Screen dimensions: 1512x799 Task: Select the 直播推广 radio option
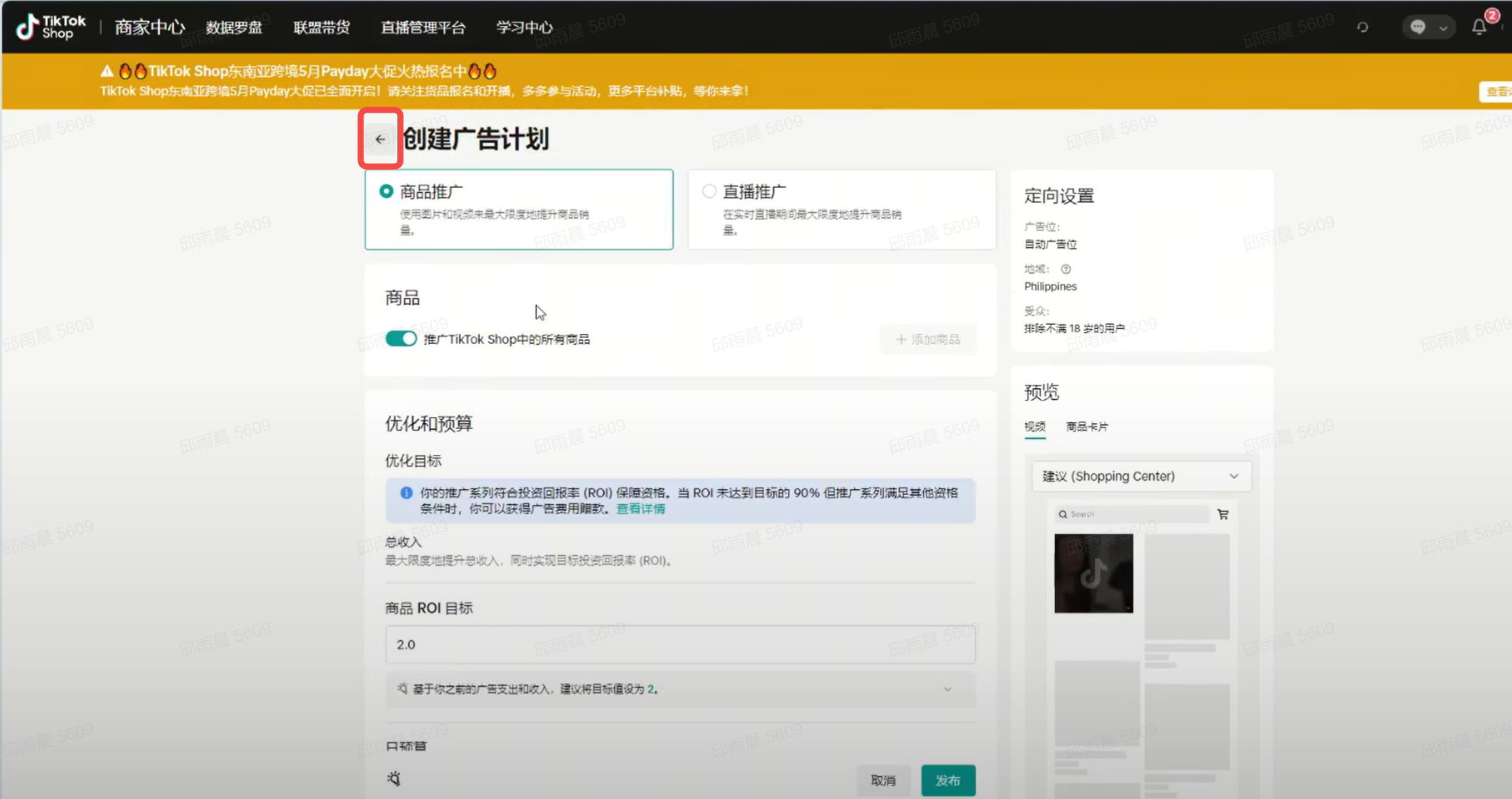pos(709,191)
